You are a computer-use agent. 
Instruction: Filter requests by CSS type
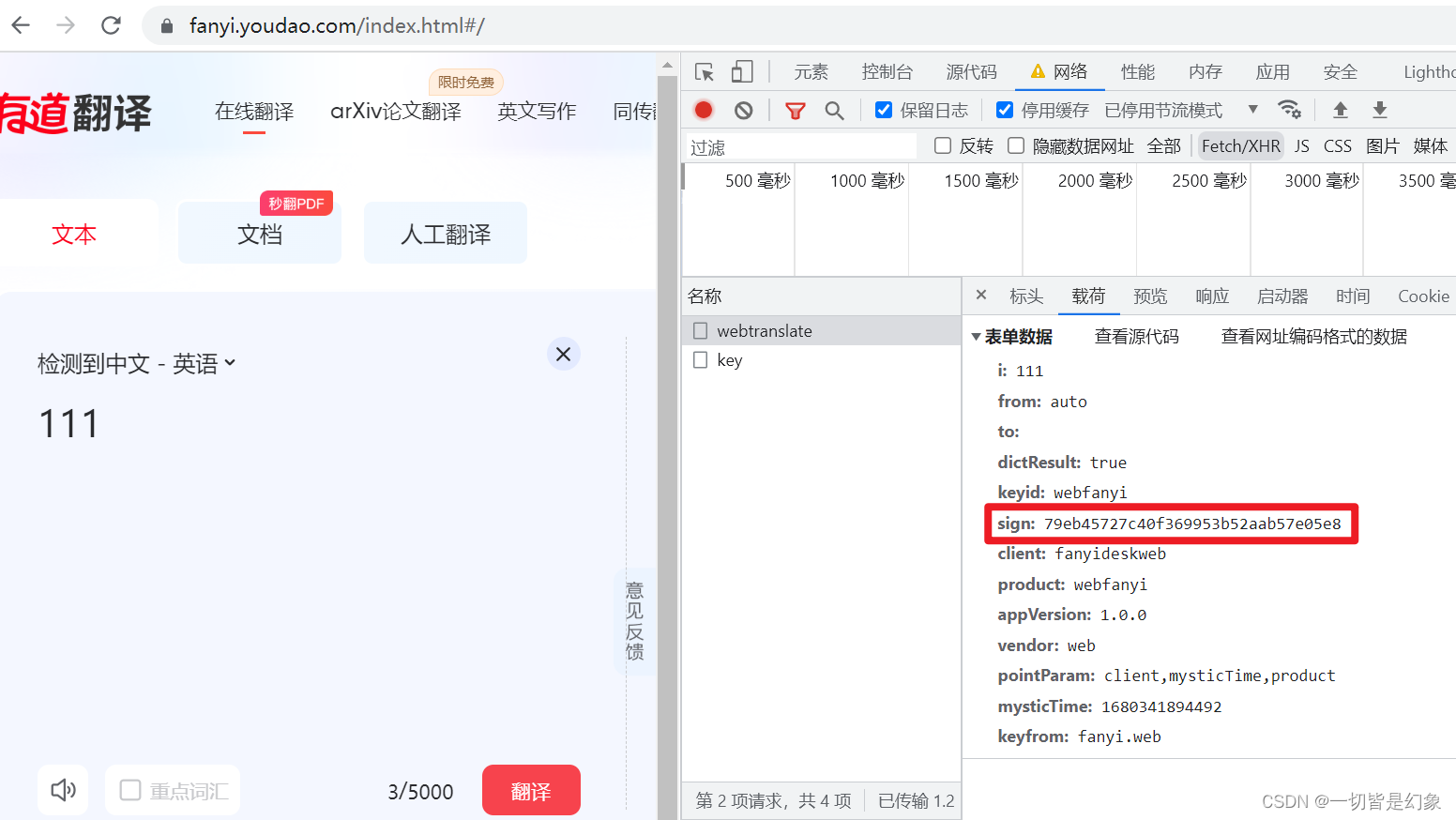click(1337, 146)
